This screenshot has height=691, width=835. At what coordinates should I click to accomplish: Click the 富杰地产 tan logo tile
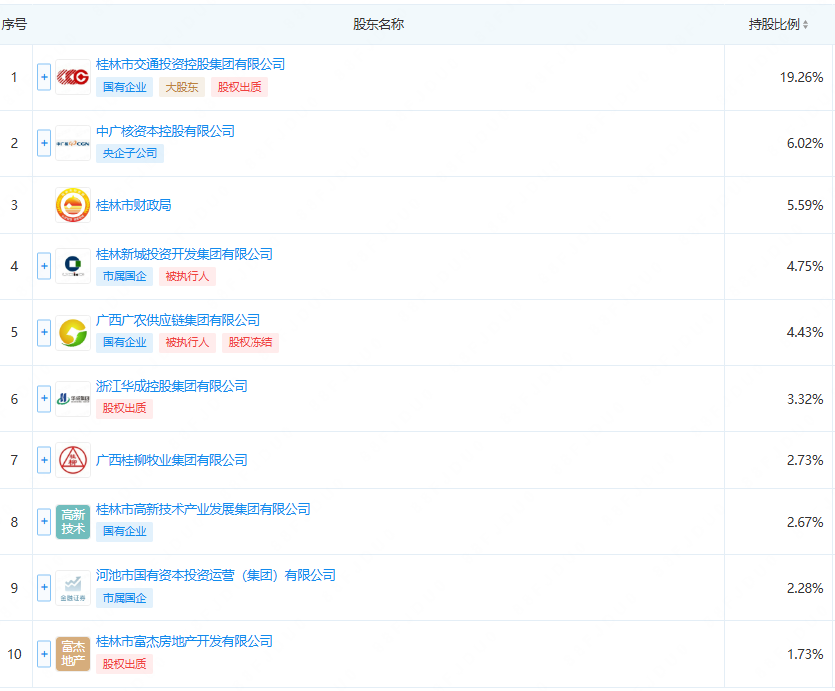73,654
